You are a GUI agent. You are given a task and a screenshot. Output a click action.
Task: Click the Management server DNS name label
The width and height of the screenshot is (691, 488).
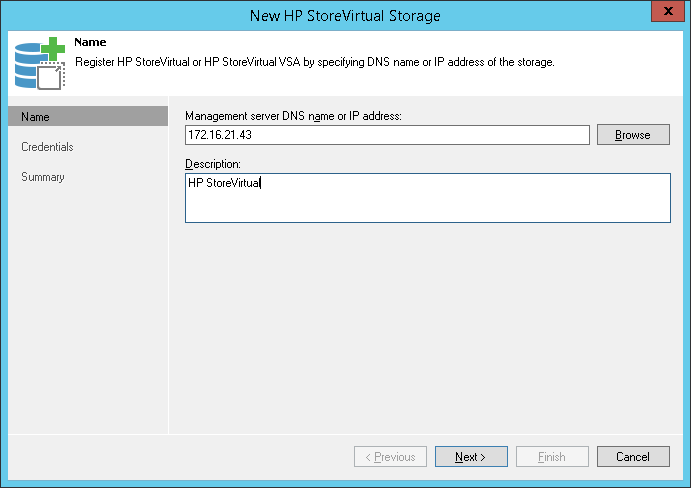pos(293,116)
